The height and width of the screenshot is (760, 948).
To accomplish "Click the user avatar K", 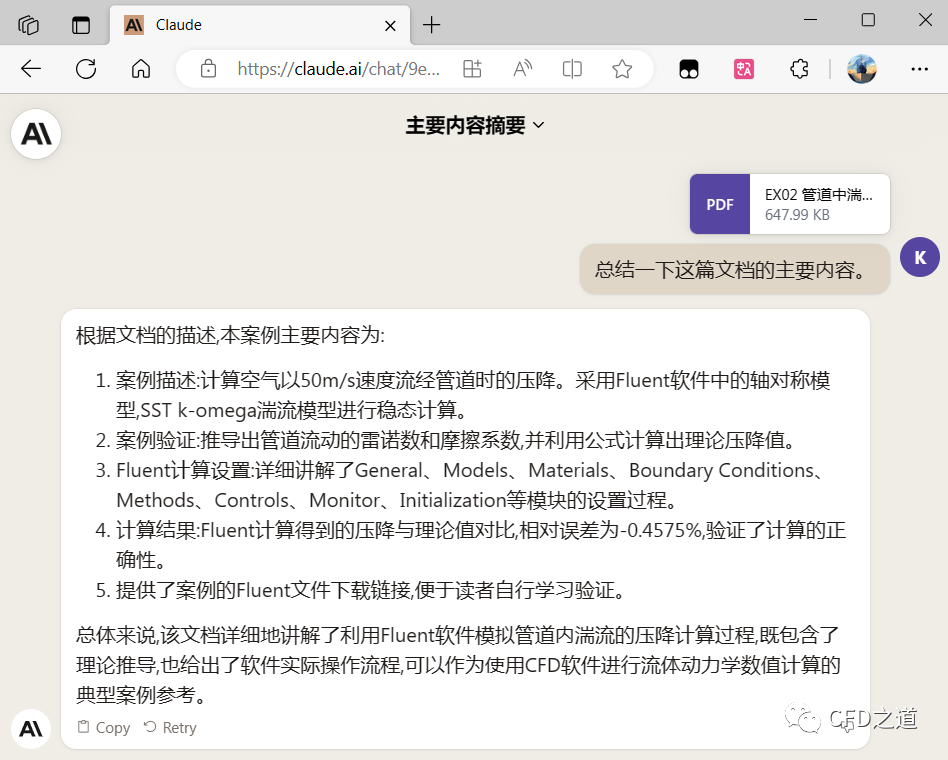I will 919,257.
